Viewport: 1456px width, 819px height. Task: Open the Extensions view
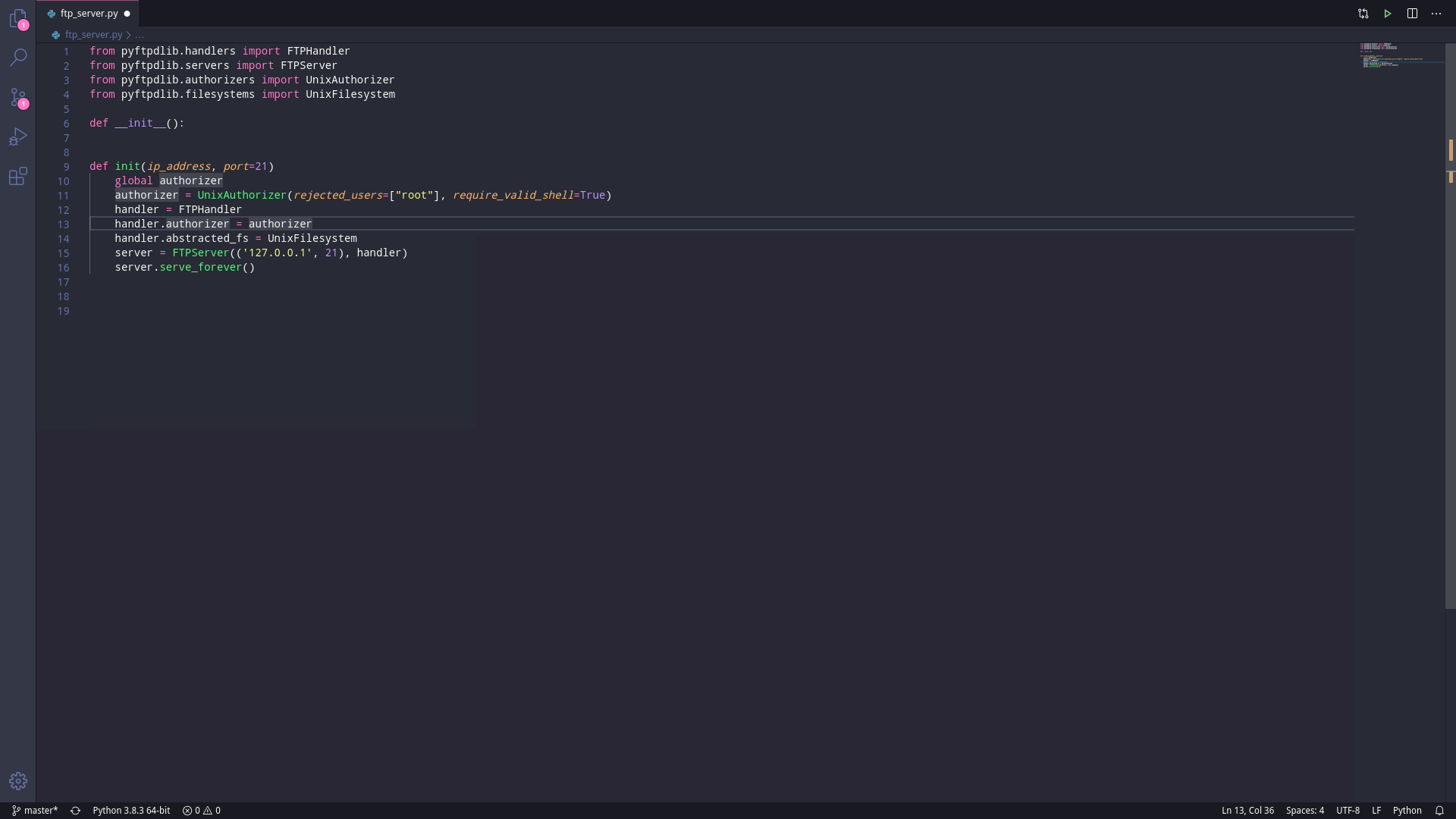coord(18,176)
